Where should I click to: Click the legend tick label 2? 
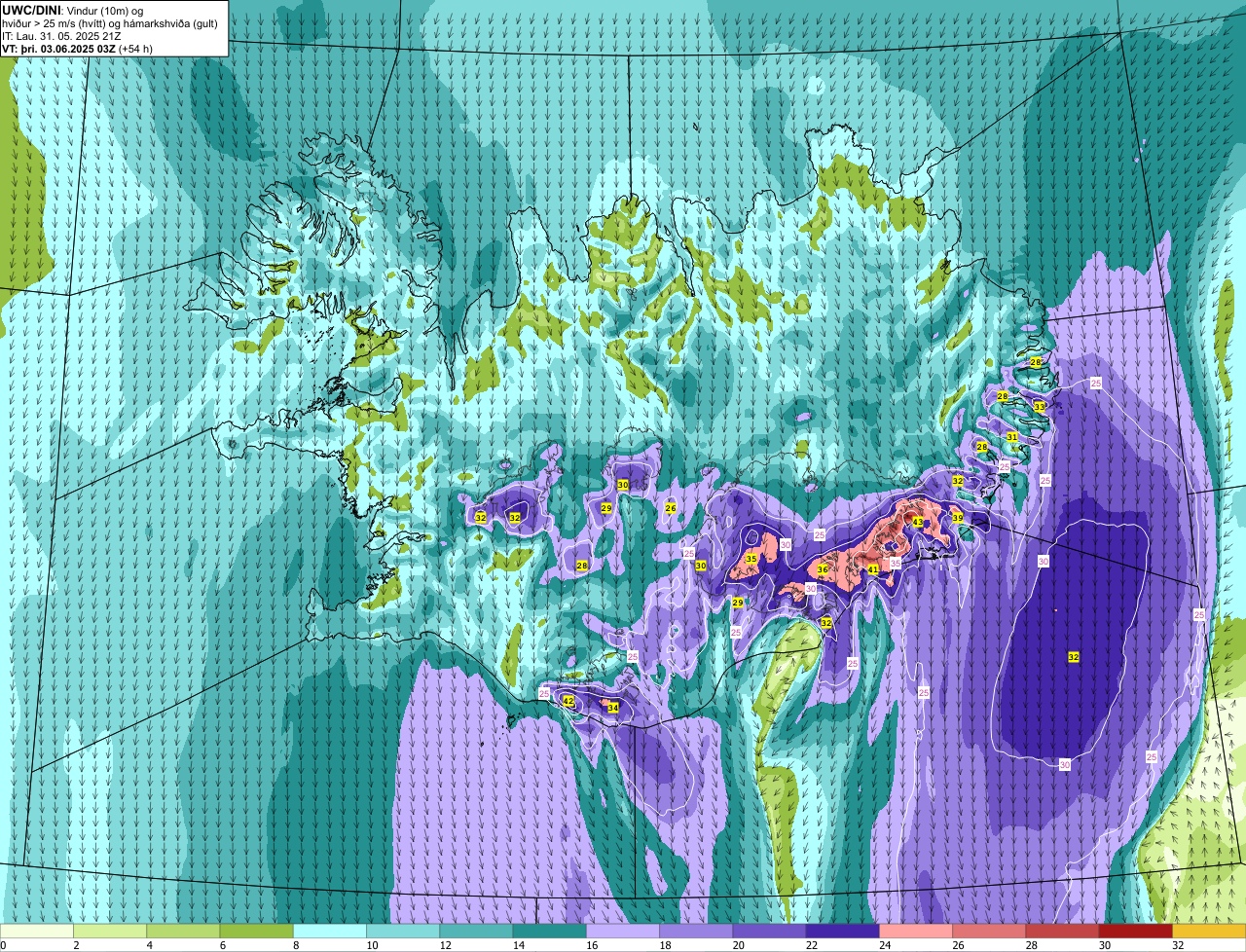[74, 945]
